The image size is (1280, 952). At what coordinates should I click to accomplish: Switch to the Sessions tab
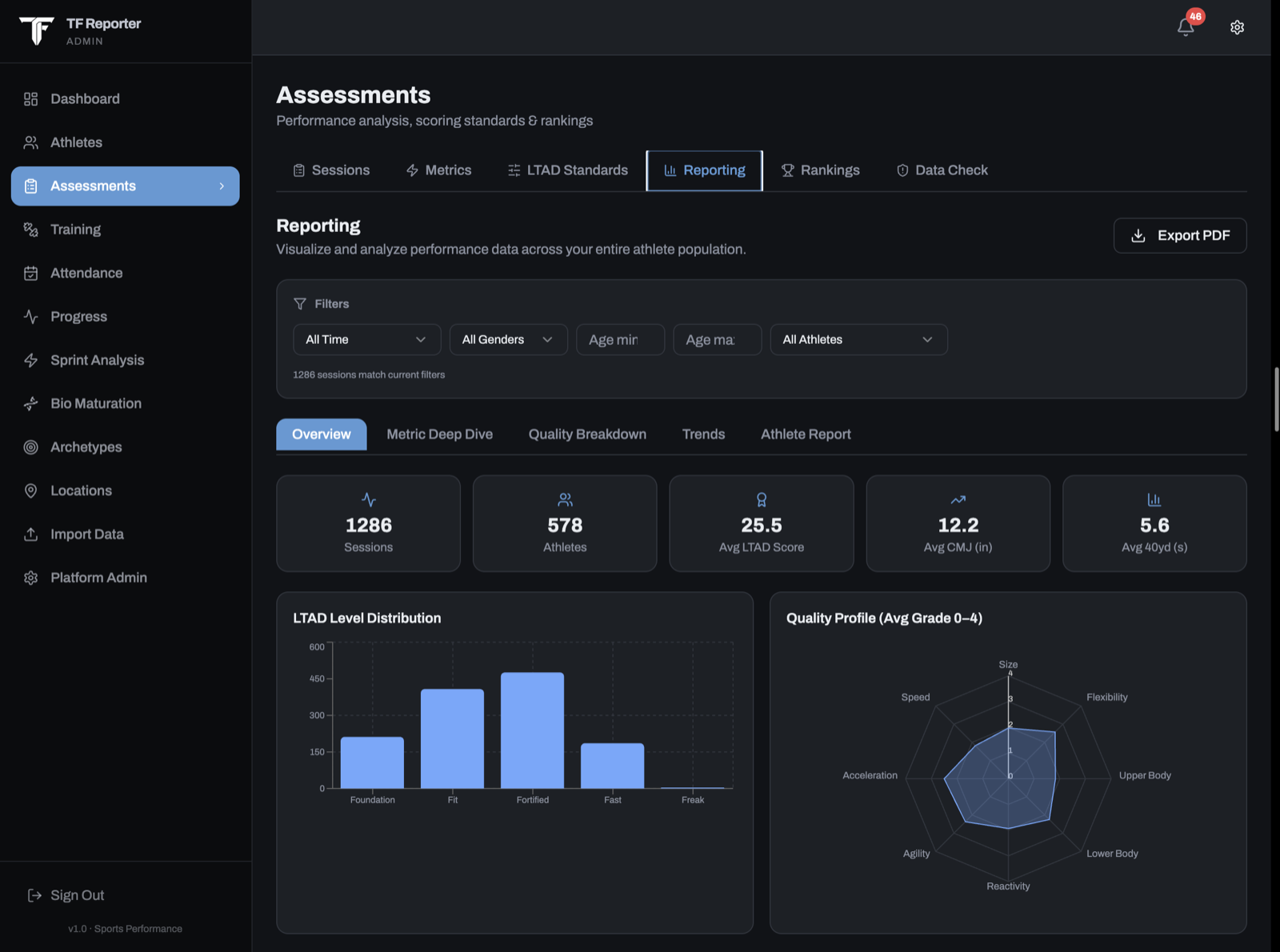pos(331,170)
